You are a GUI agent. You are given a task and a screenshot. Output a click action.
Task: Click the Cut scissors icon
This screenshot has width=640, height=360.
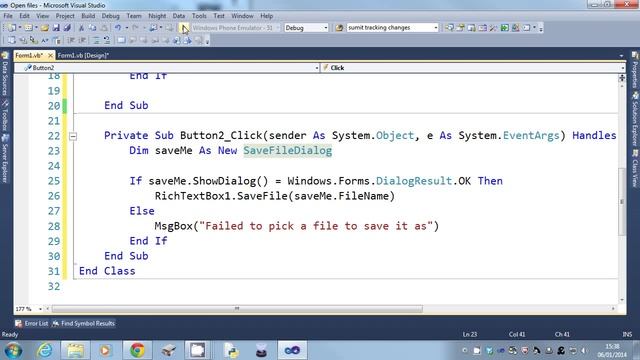click(81, 28)
